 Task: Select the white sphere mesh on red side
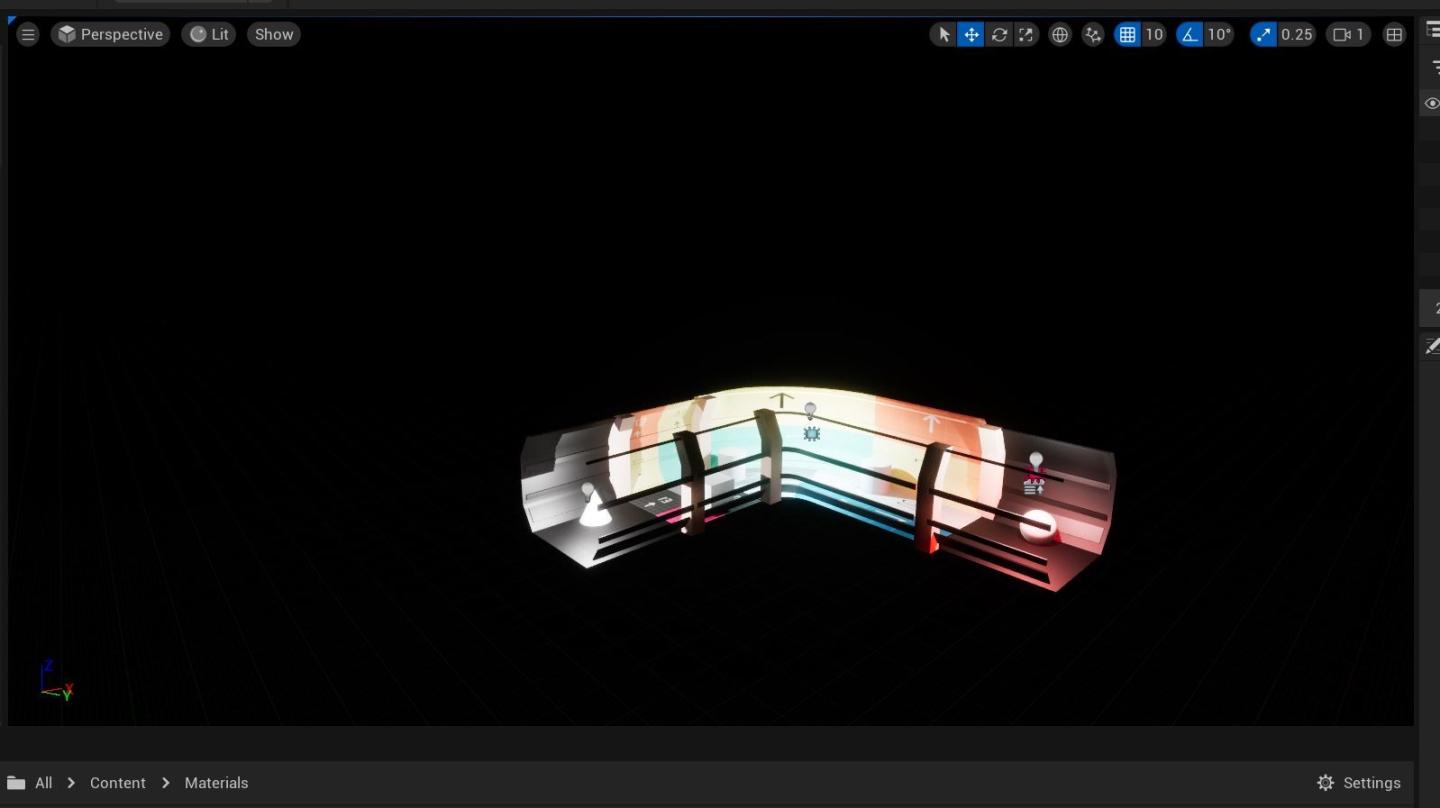coord(1037,525)
